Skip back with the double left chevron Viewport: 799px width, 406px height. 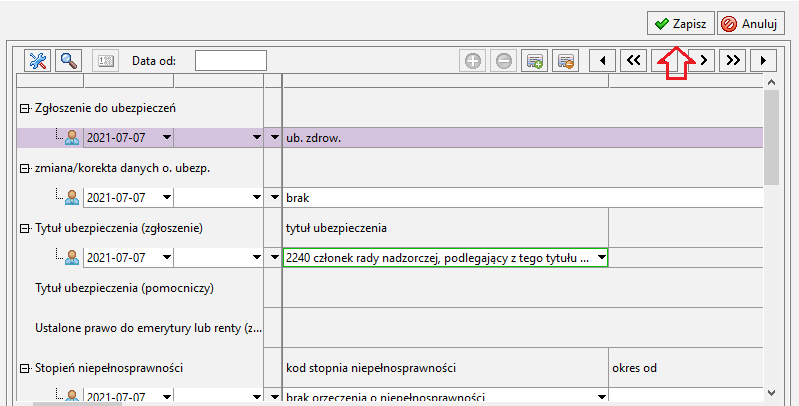point(633,61)
